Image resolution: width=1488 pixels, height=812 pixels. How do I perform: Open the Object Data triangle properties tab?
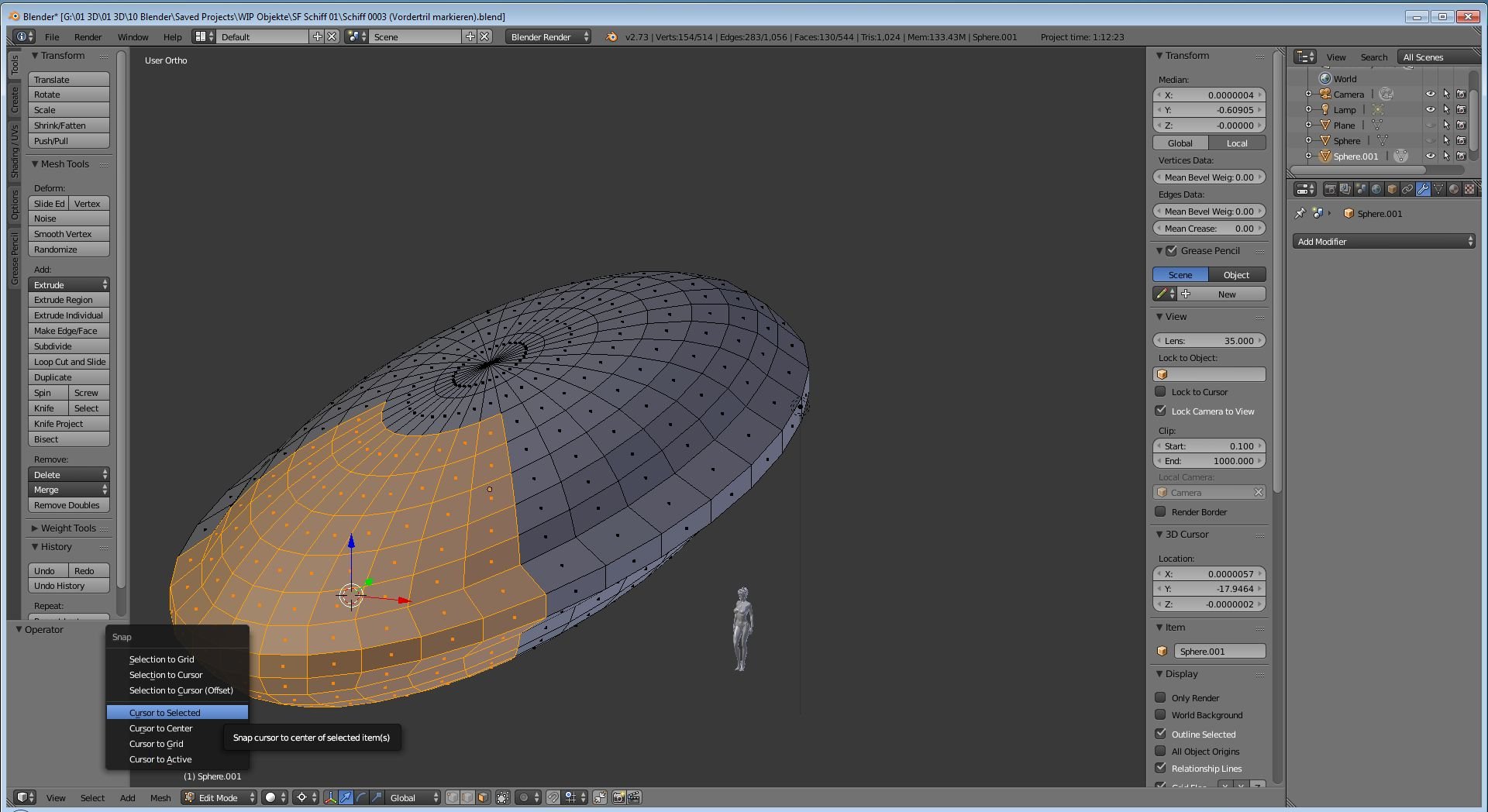tap(1438, 189)
